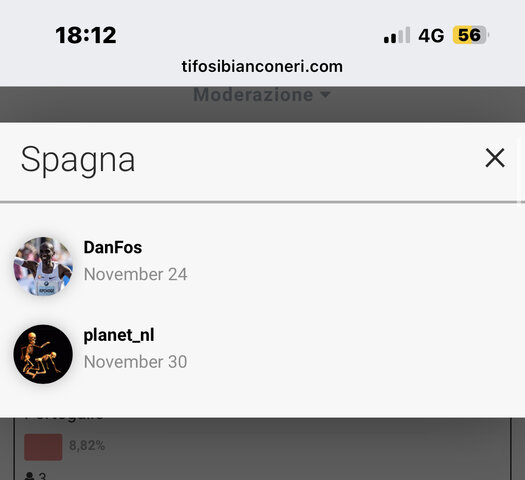
Task: Click the DanFos username link
Action: pyautogui.click(x=113, y=248)
